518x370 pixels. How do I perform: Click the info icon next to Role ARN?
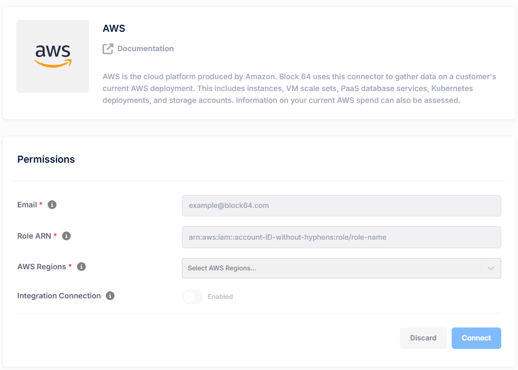click(66, 236)
